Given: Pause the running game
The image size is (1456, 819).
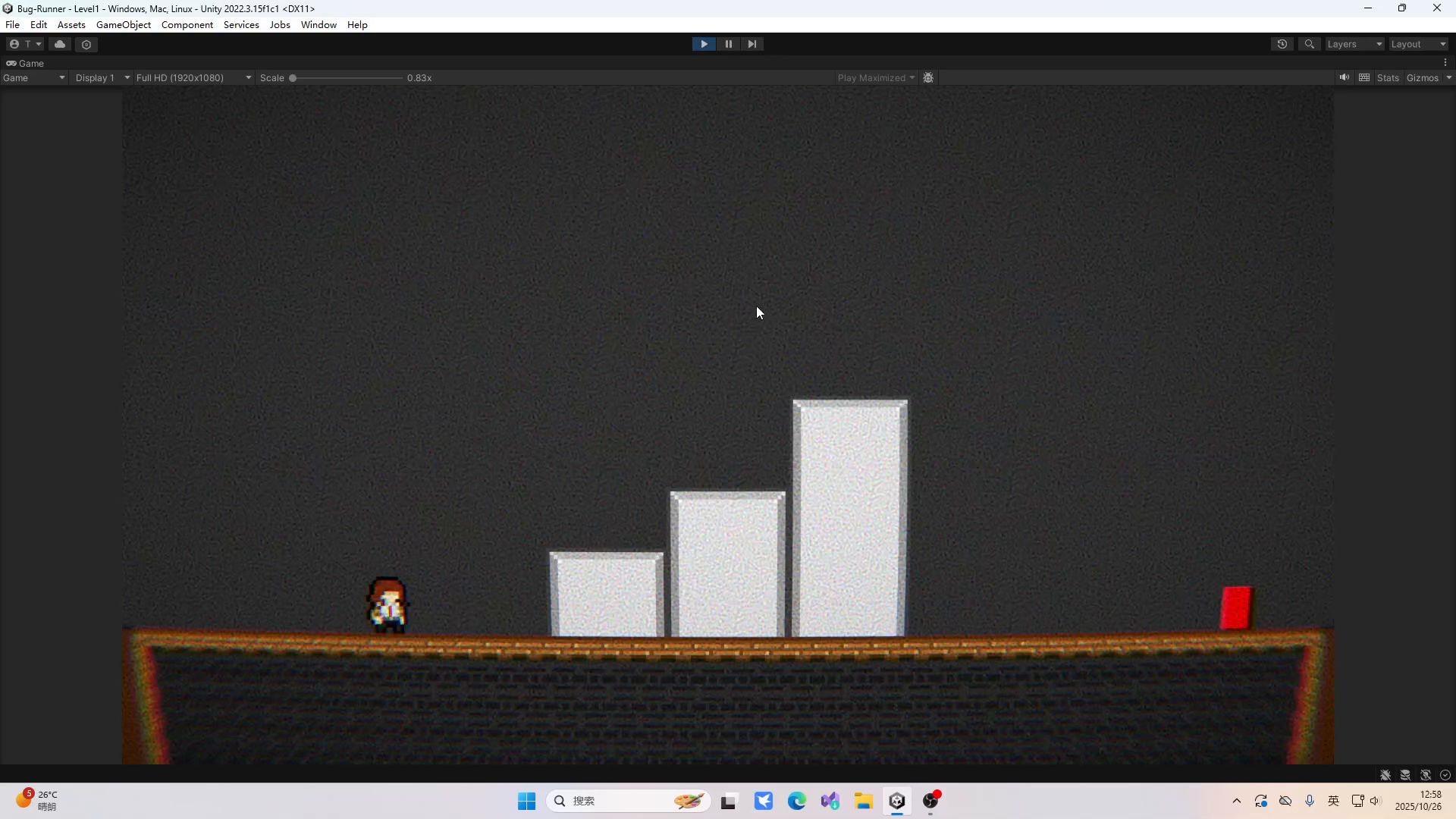Looking at the screenshot, I should [728, 44].
